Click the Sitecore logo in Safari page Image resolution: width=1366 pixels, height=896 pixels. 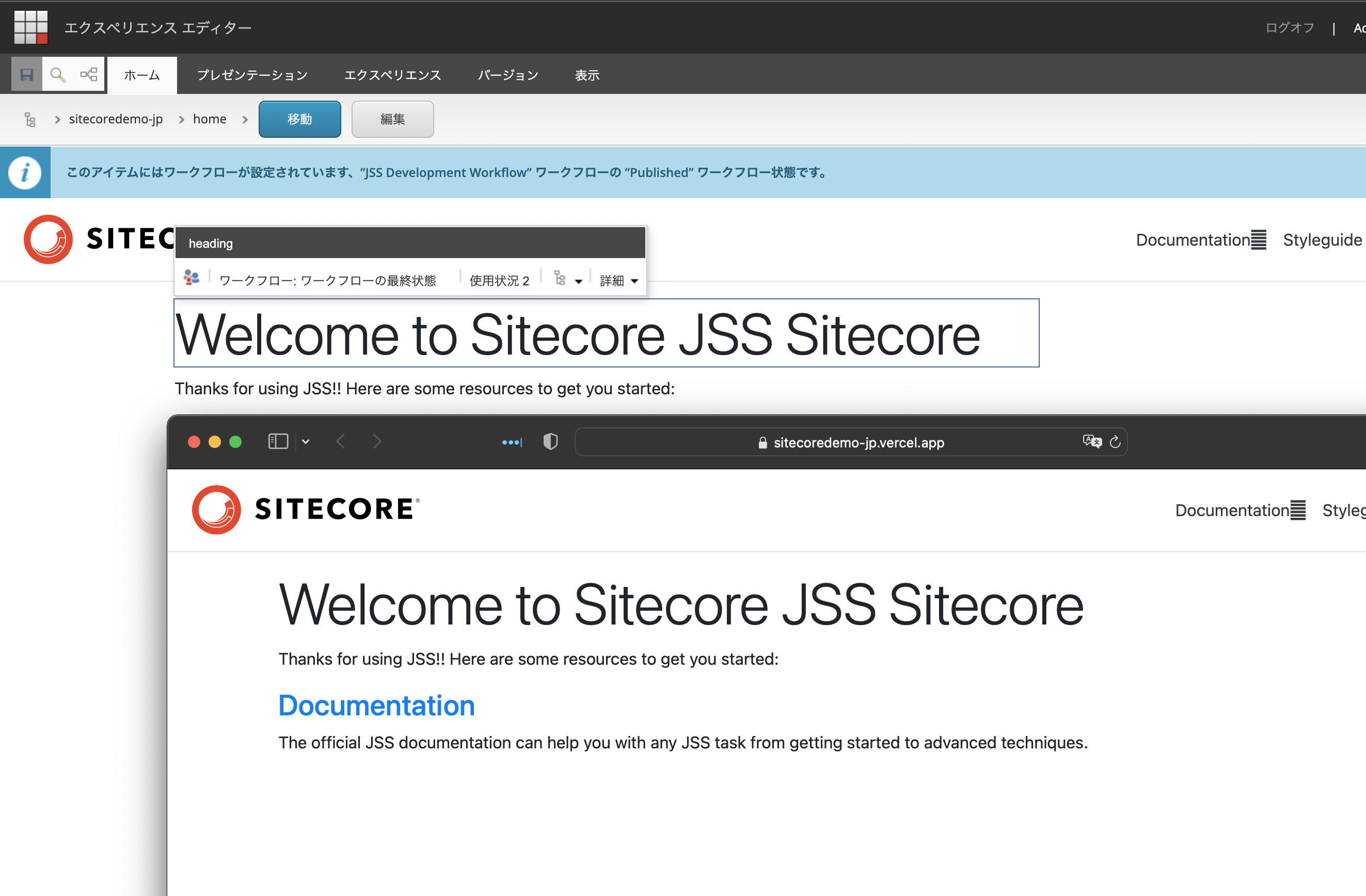tap(306, 510)
